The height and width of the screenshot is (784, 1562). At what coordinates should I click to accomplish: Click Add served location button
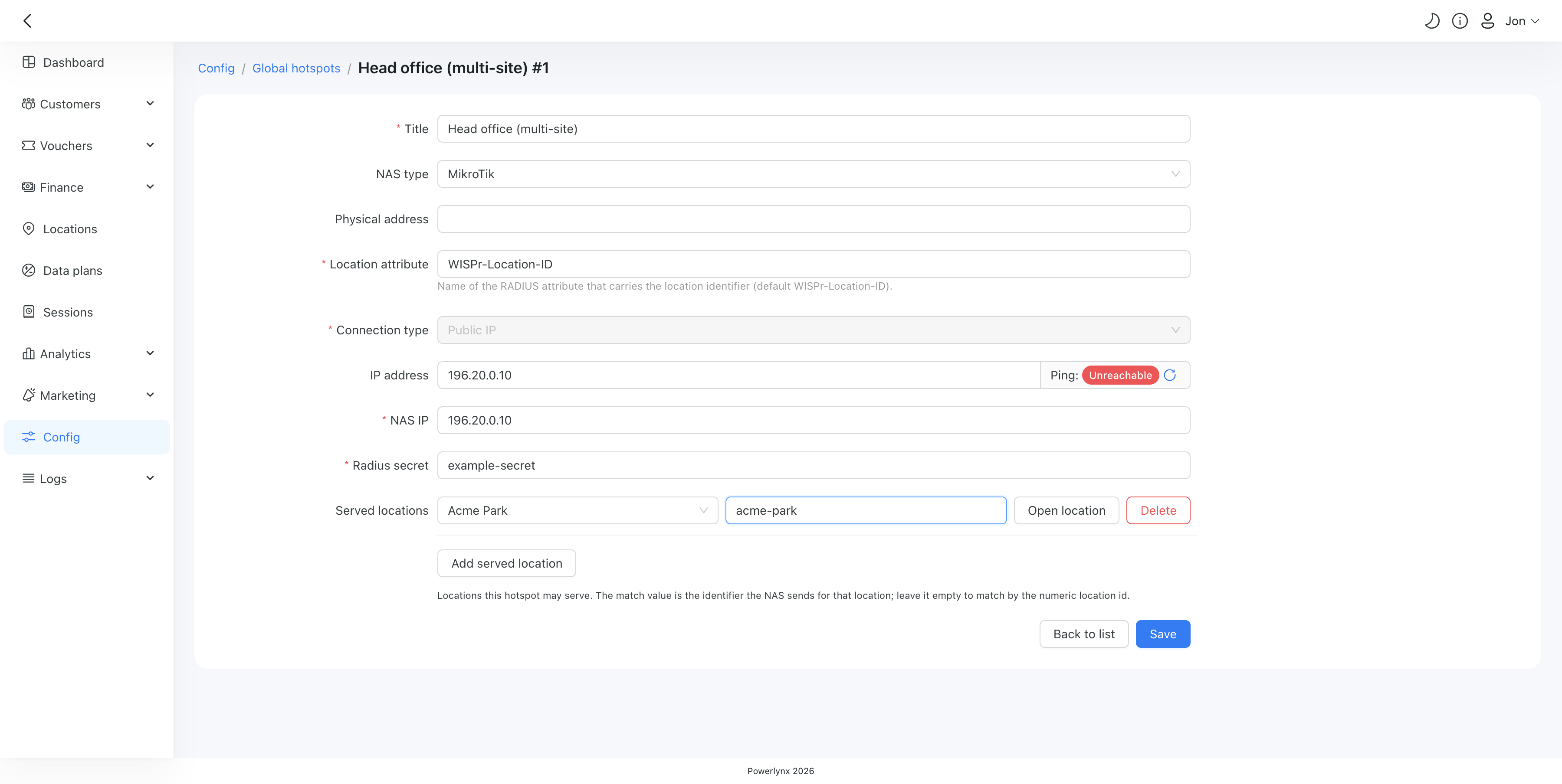pos(506,563)
